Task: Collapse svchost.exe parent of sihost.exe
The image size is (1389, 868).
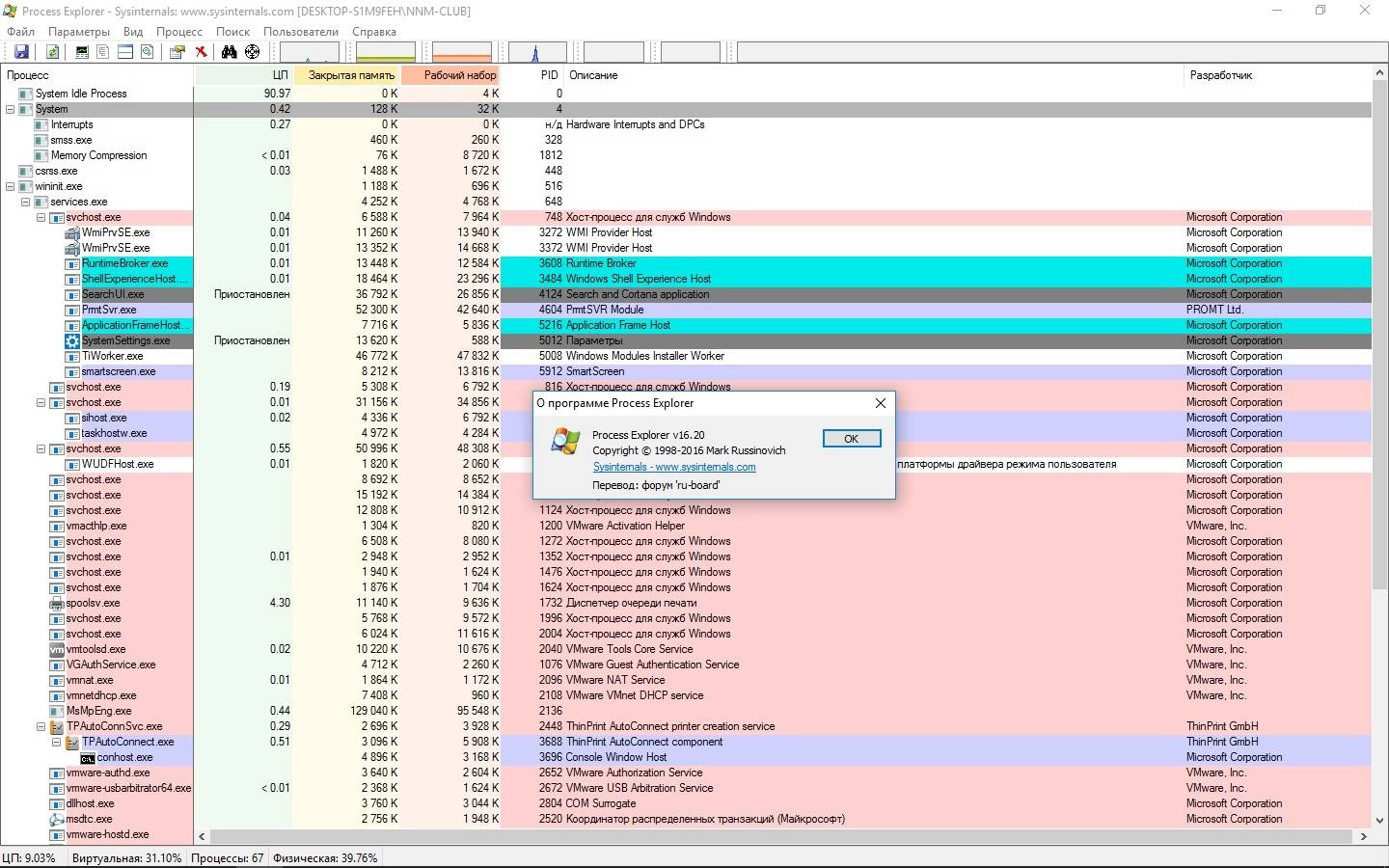Action: (41, 402)
